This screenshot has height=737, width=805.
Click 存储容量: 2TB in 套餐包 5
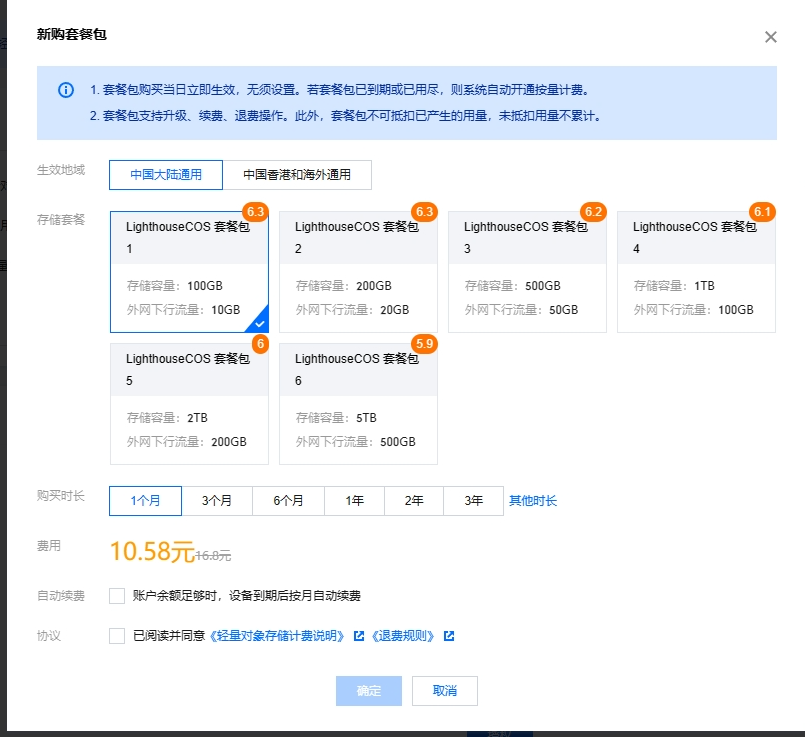pos(167,418)
